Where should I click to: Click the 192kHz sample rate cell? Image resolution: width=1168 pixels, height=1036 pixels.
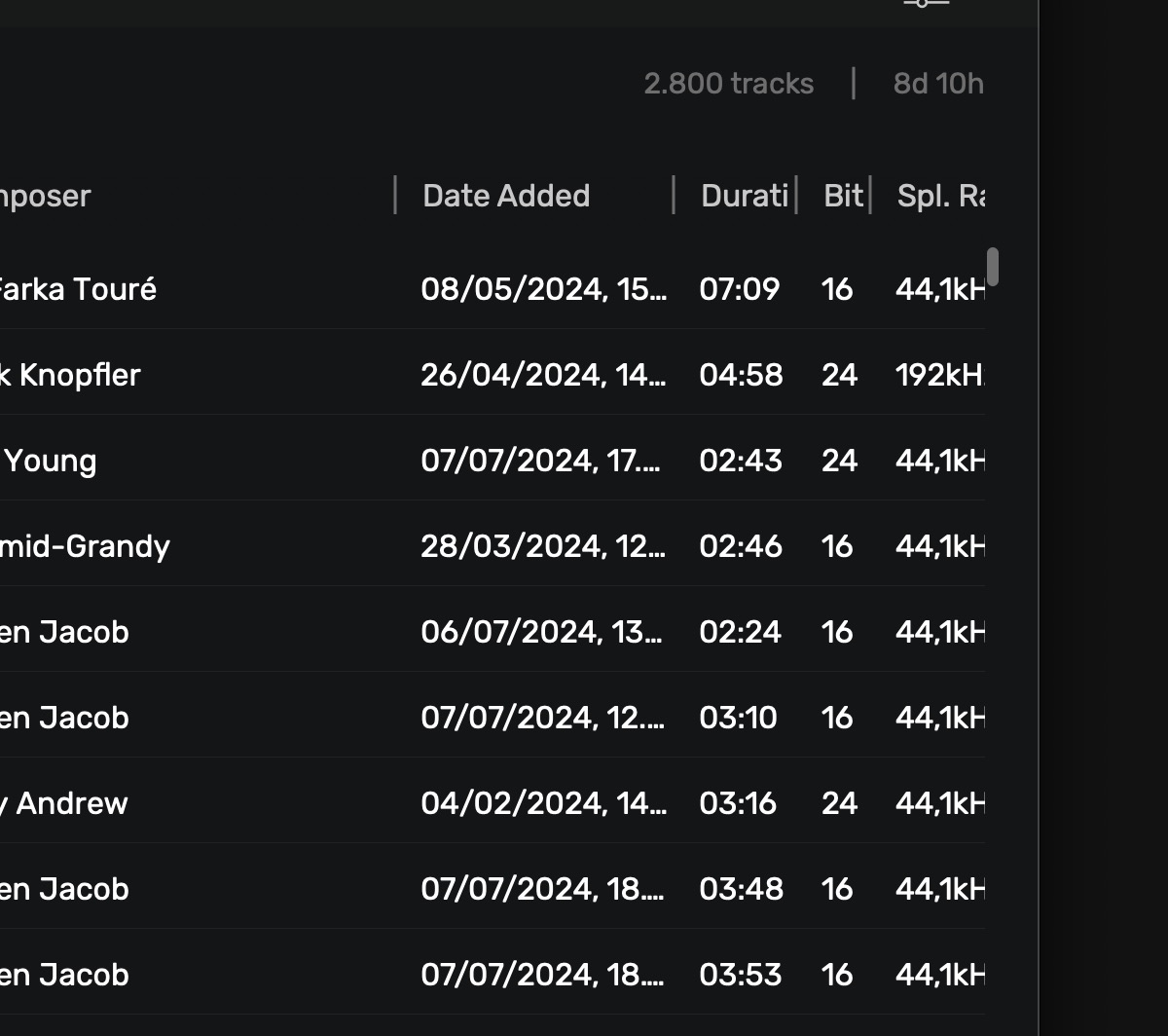(939, 375)
